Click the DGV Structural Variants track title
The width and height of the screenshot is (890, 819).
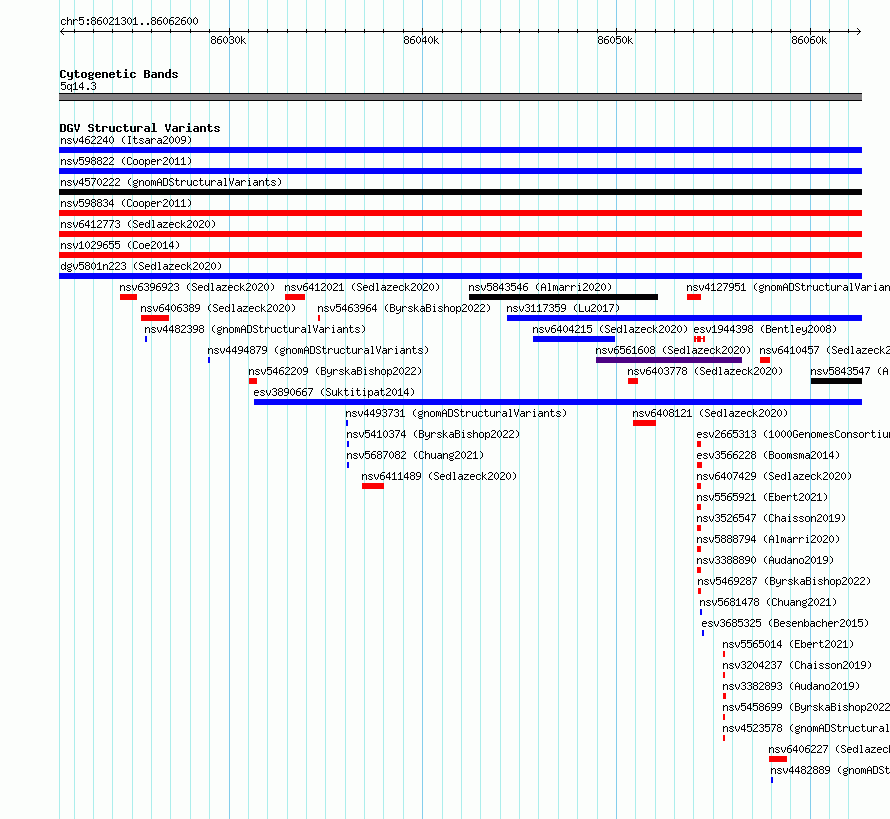pos(140,128)
